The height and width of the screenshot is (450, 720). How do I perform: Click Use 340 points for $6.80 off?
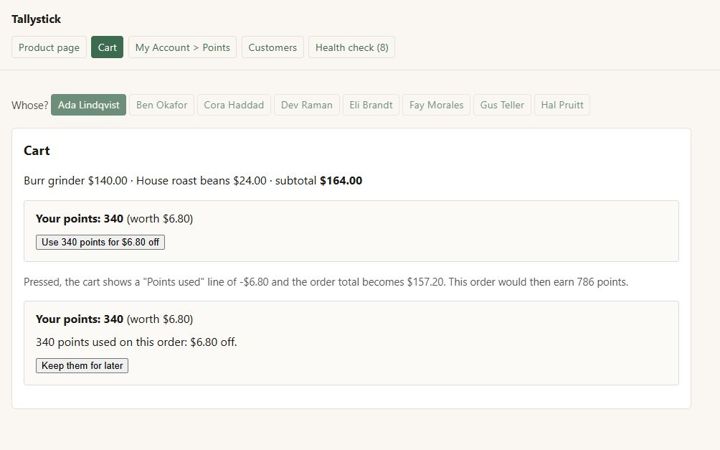click(100, 242)
